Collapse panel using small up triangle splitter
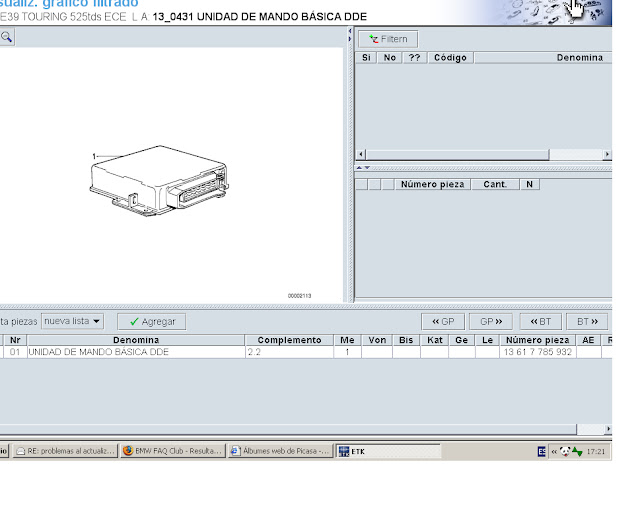 (359, 168)
